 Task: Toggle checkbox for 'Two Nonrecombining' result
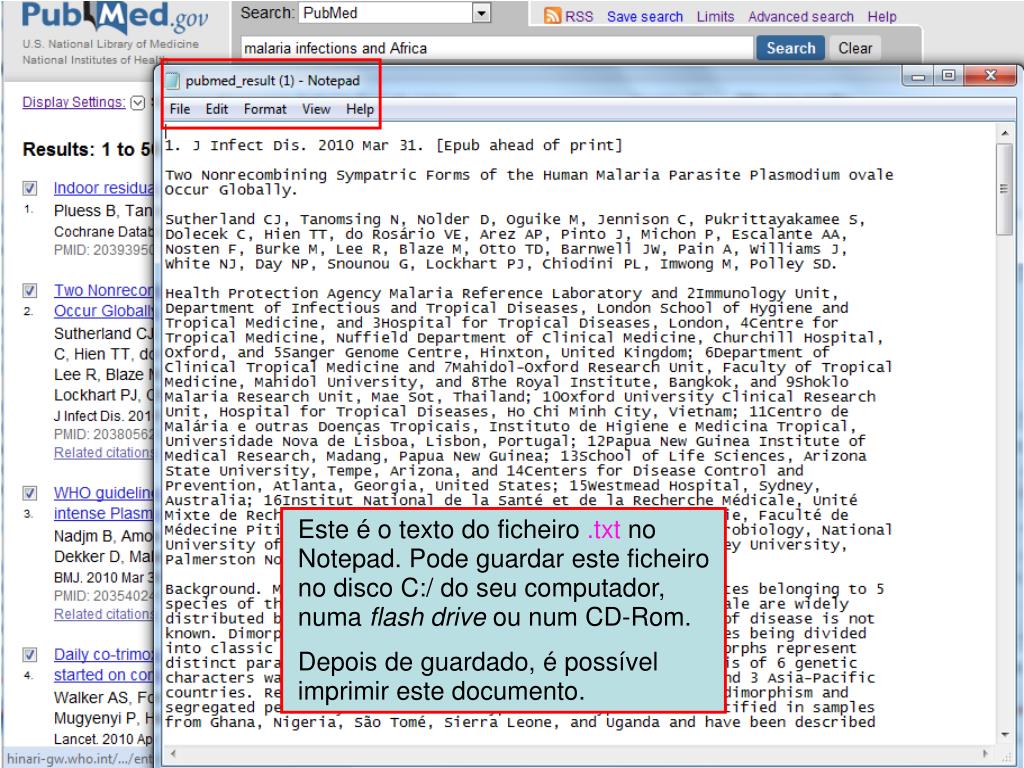tap(30, 290)
